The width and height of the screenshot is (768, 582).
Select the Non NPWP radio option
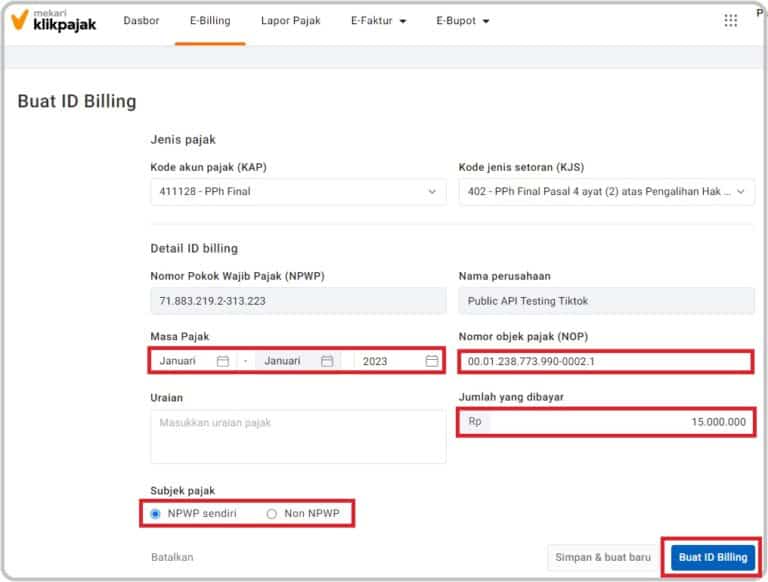coord(272,514)
